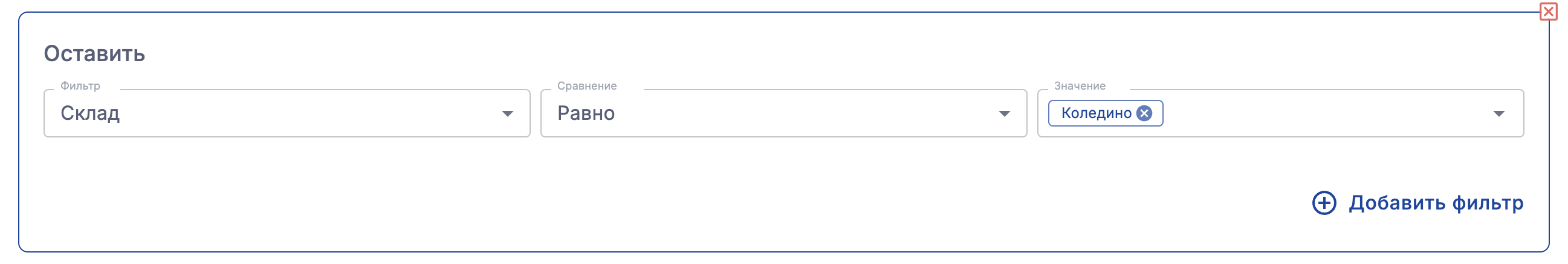Click blank space inside the Склад combo box
The width and height of the screenshot is (1568, 264).
(x=304, y=113)
